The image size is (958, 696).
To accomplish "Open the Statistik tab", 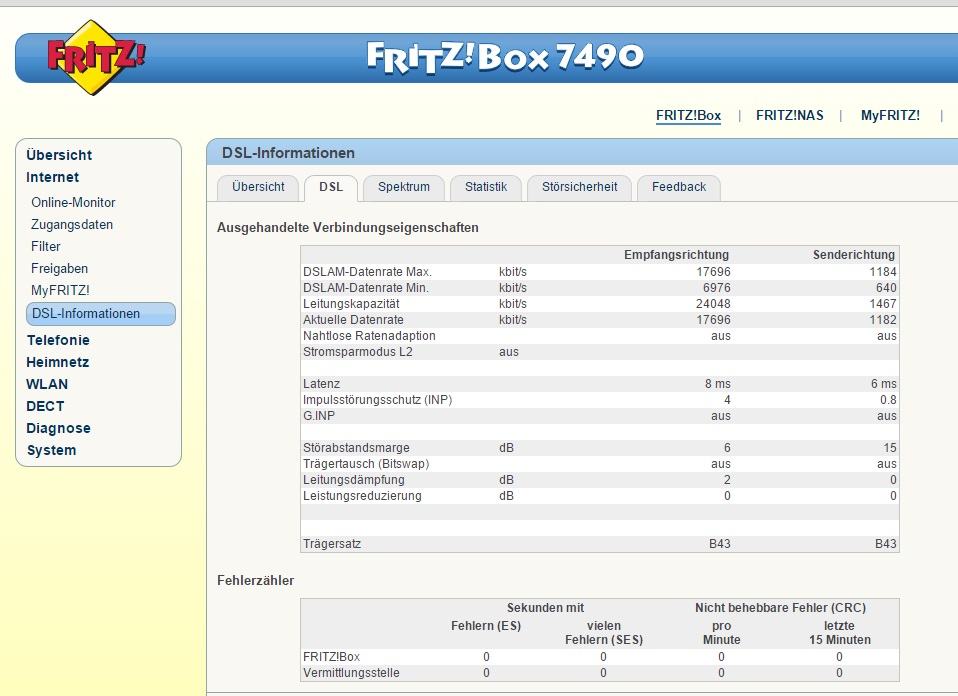I will pyautogui.click(x=486, y=188).
